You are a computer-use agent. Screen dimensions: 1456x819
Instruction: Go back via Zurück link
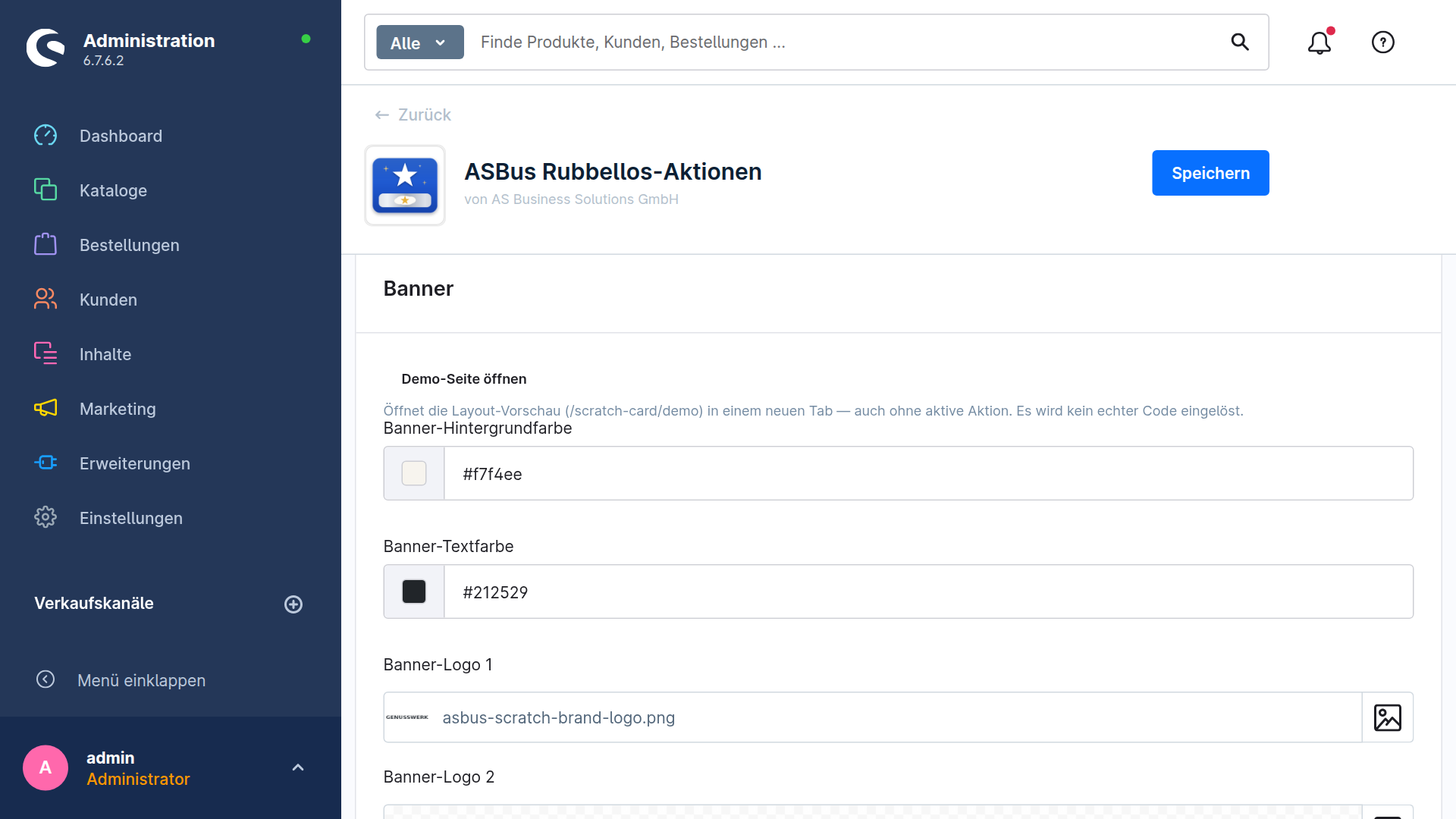point(413,115)
